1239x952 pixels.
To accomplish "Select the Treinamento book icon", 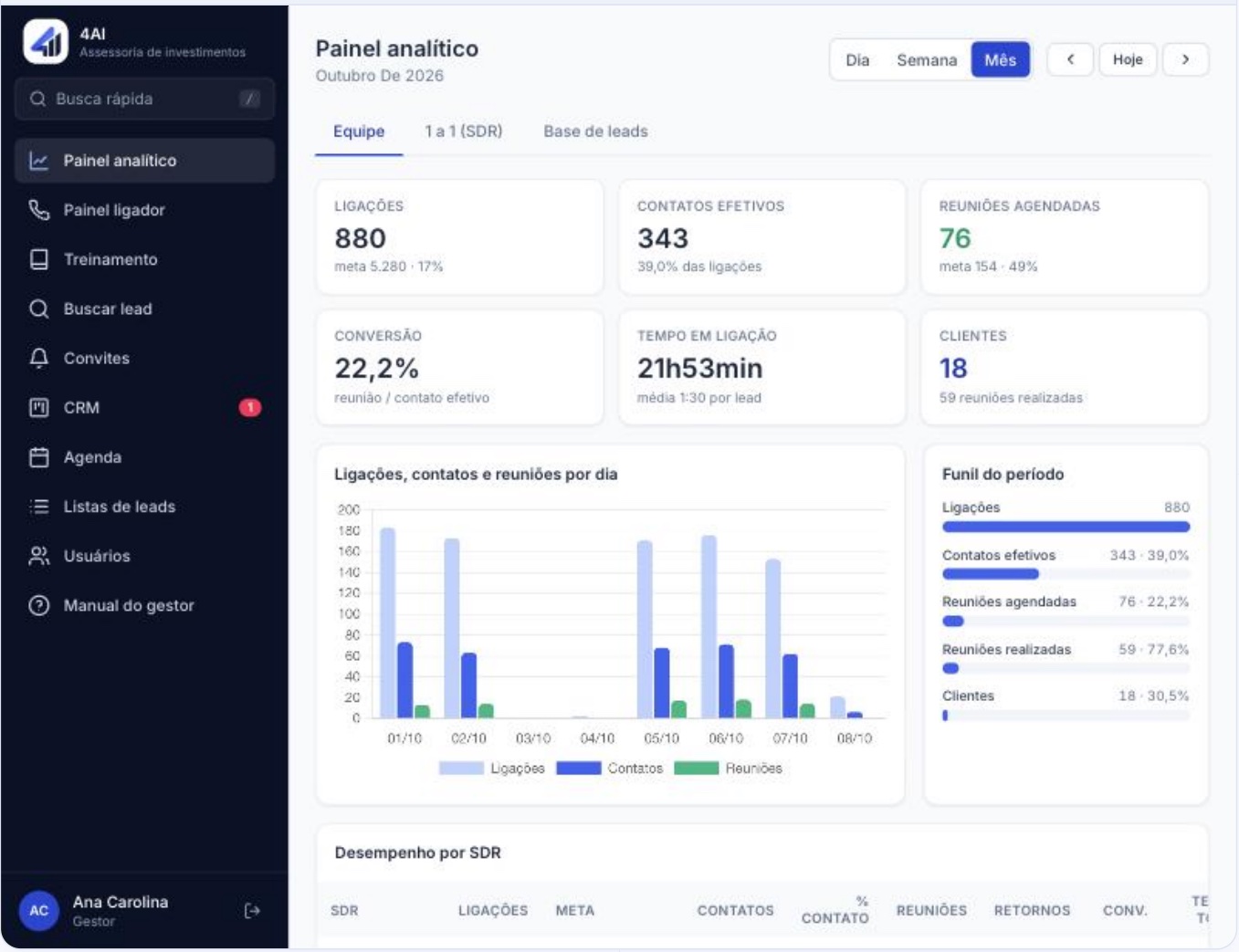I will pyautogui.click(x=38, y=259).
